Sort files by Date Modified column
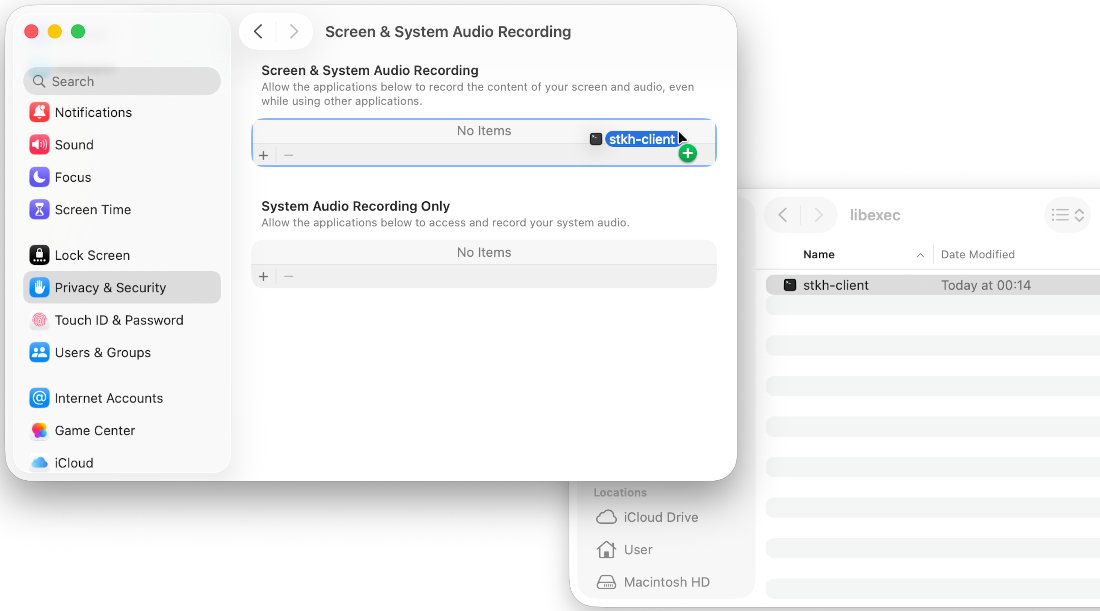 (977, 254)
